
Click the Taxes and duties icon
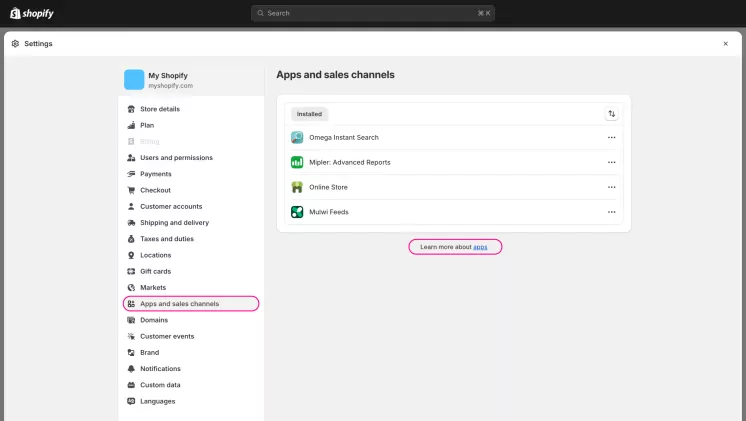pyautogui.click(x=131, y=239)
